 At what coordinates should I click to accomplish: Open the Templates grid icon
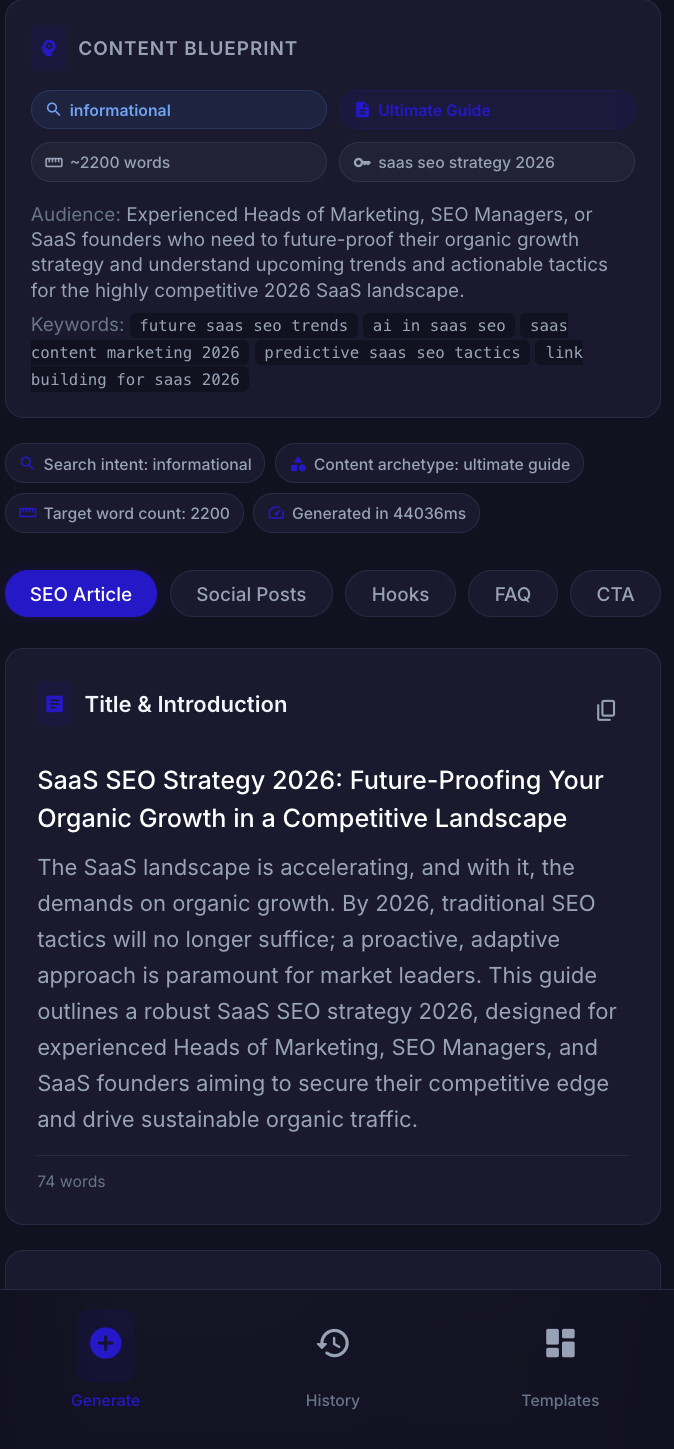coord(560,1343)
